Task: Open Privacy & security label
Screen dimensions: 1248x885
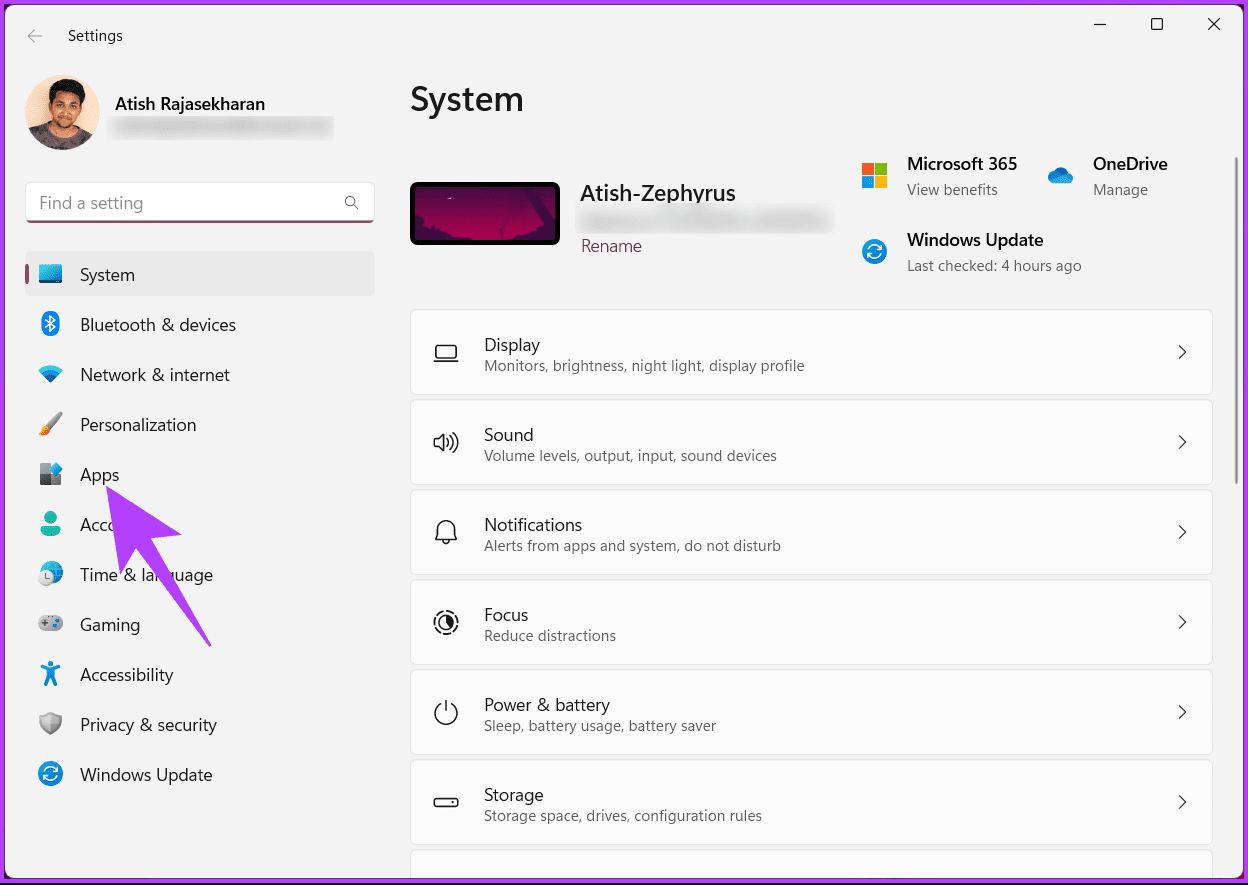Action: click(148, 725)
